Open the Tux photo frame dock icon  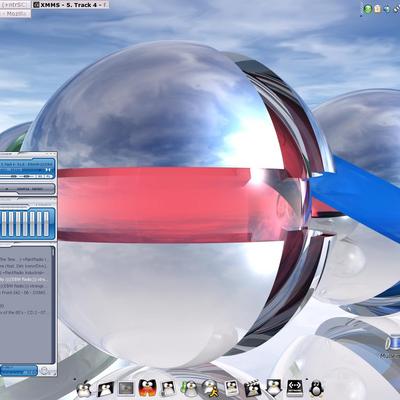click(231, 389)
